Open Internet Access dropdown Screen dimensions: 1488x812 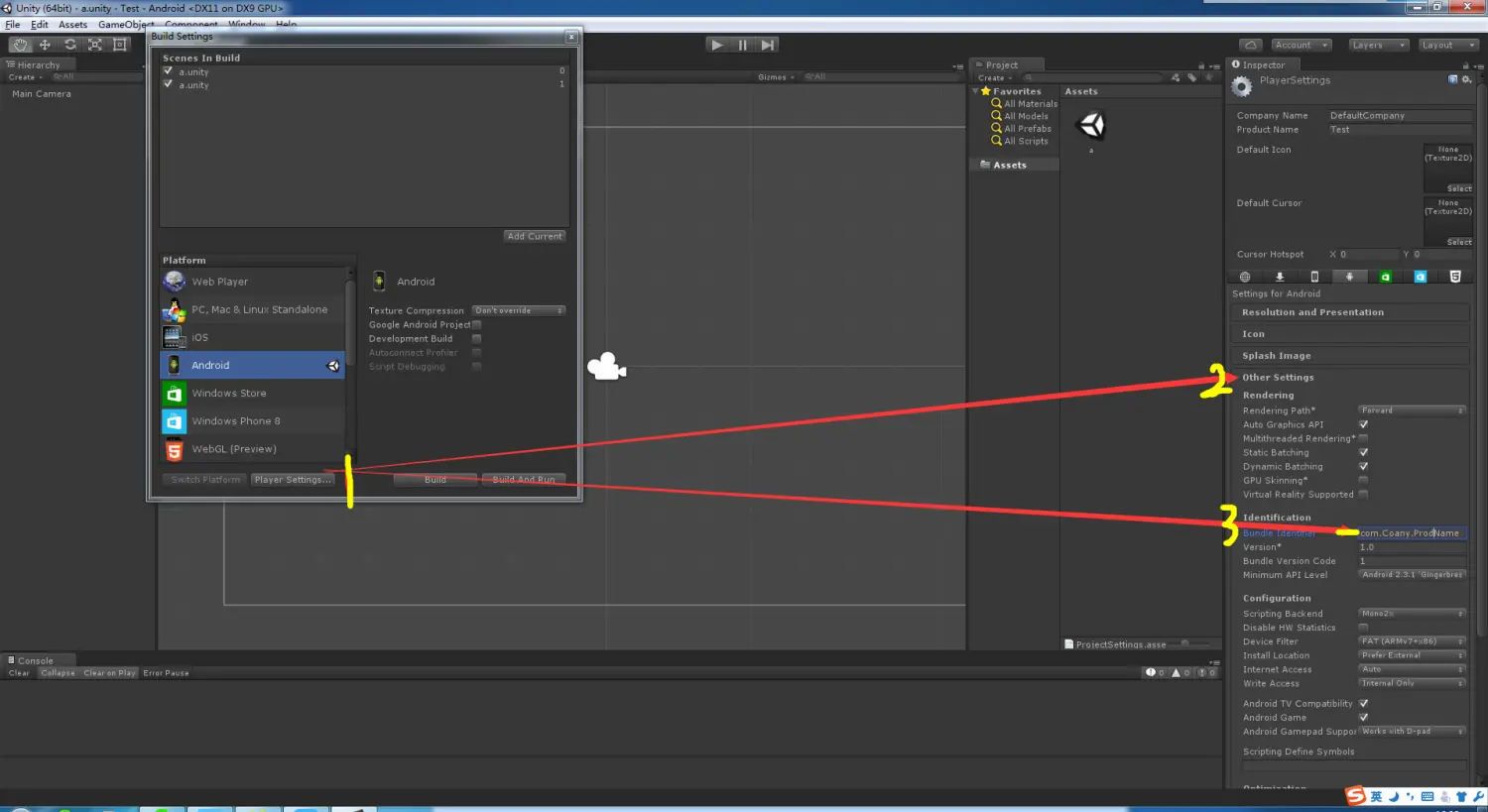point(1412,669)
